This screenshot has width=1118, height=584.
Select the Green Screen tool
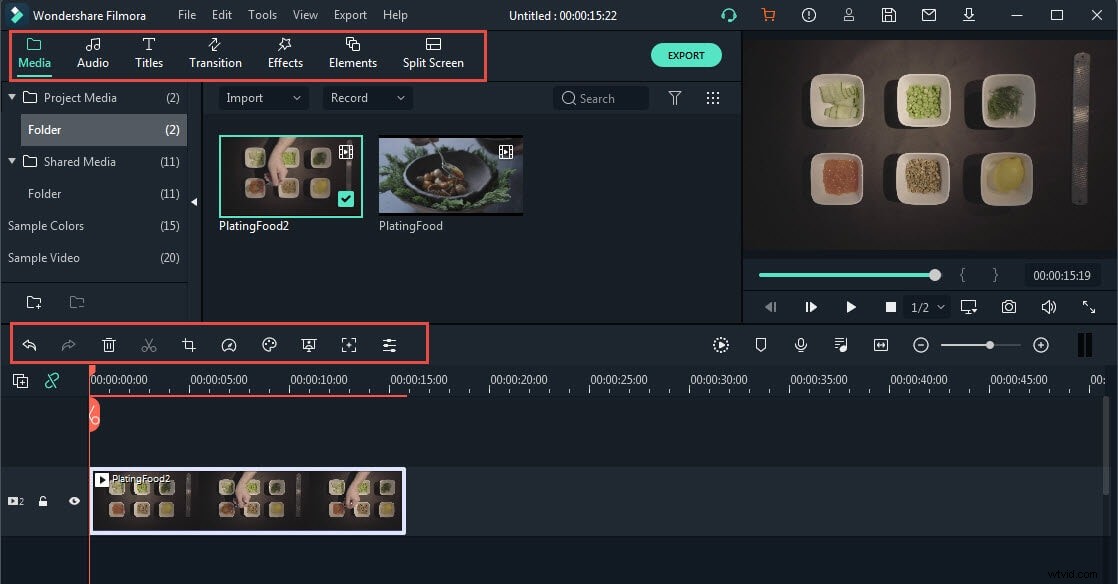(309, 345)
